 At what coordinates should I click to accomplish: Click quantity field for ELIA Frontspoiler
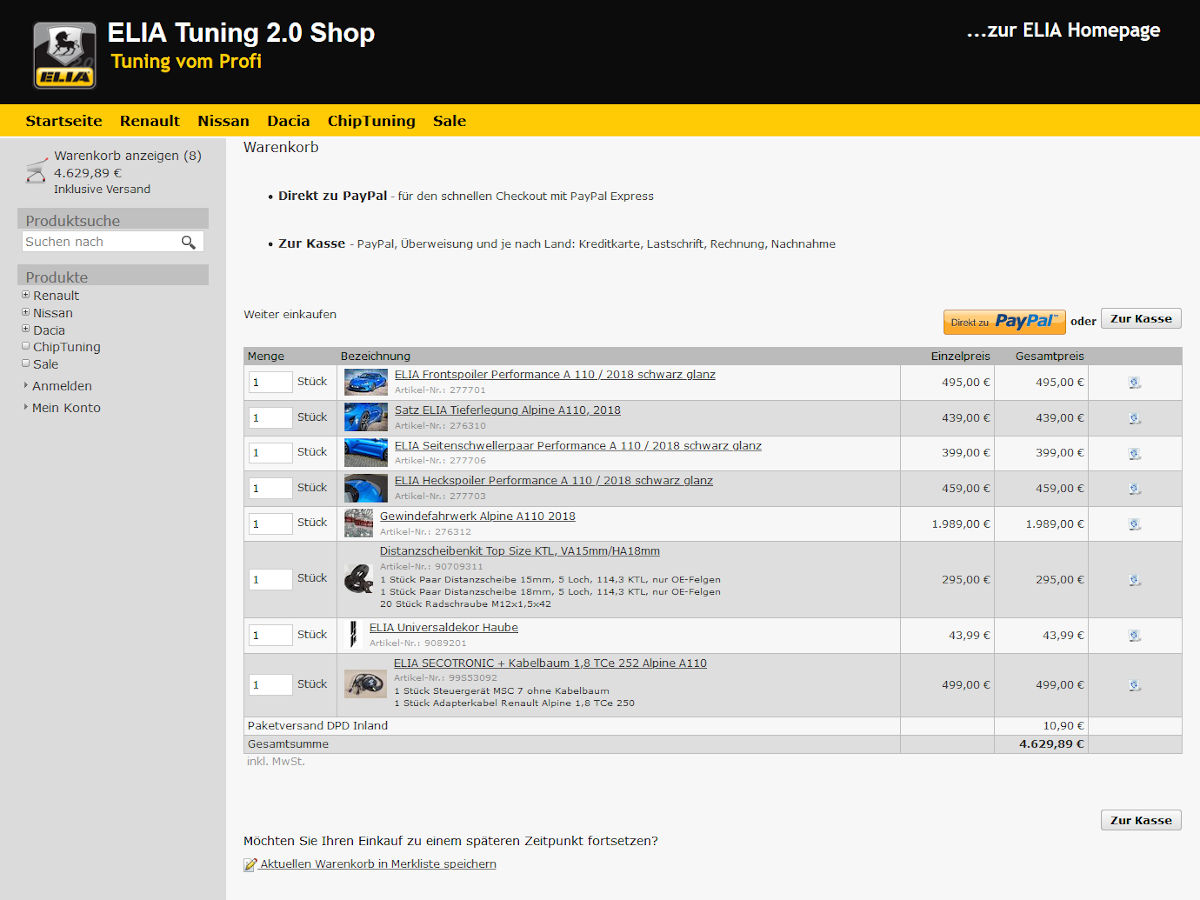[x=271, y=382]
